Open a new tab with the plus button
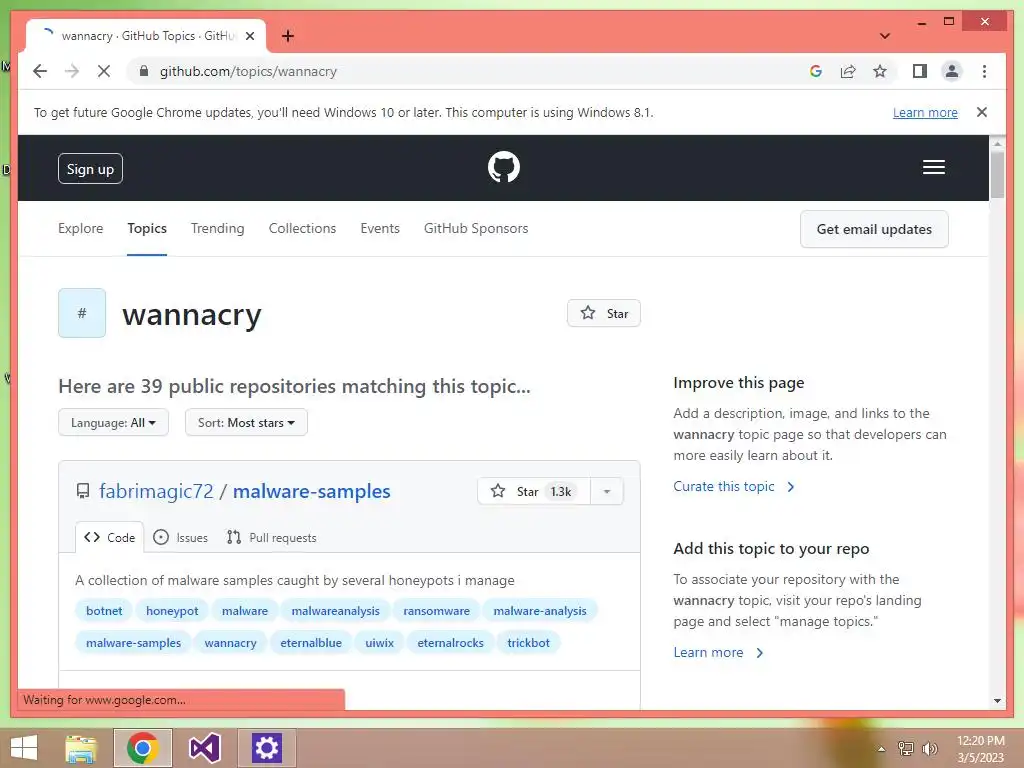 coord(288,36)
